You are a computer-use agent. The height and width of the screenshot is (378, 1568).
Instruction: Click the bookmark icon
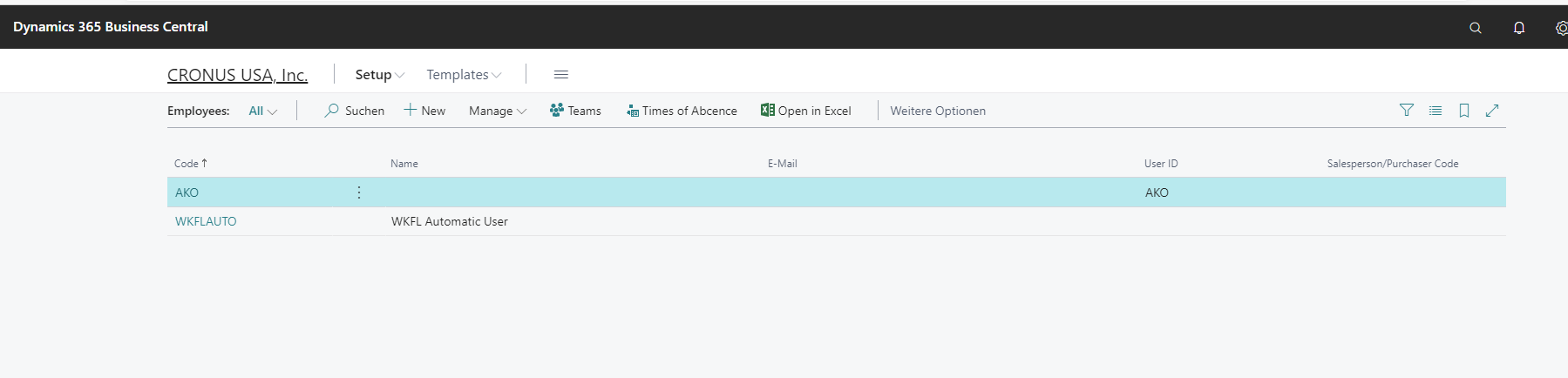pyautogui.click(x=1464, y=111)
